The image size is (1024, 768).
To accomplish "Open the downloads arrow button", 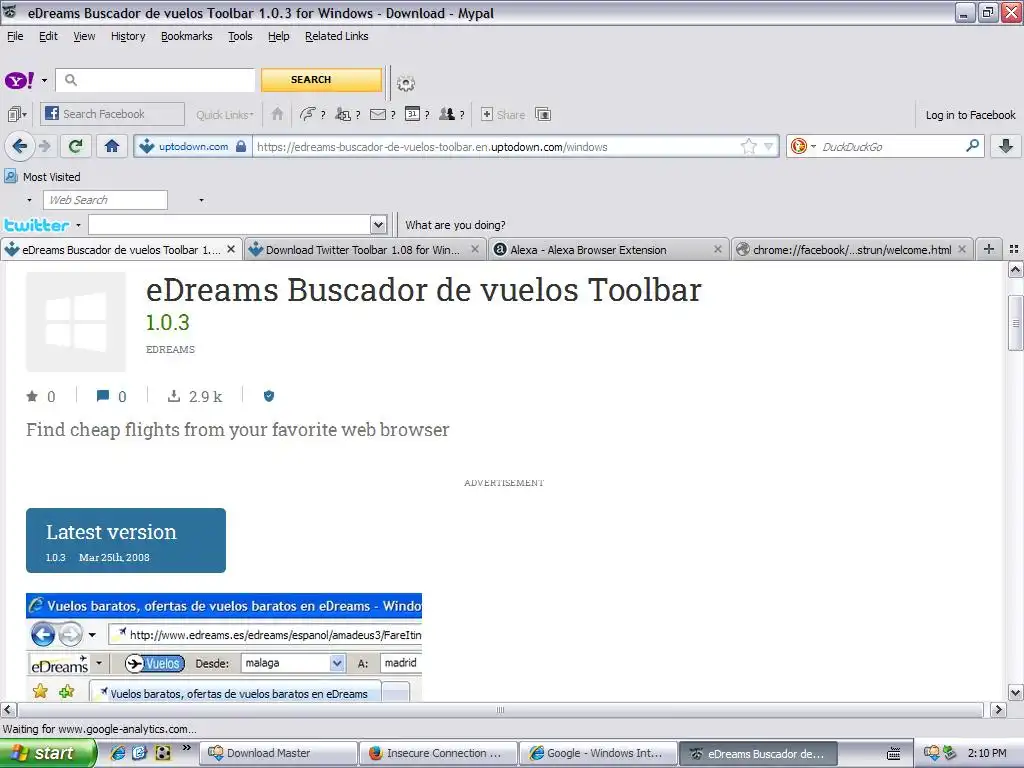I will point(1006,146).
